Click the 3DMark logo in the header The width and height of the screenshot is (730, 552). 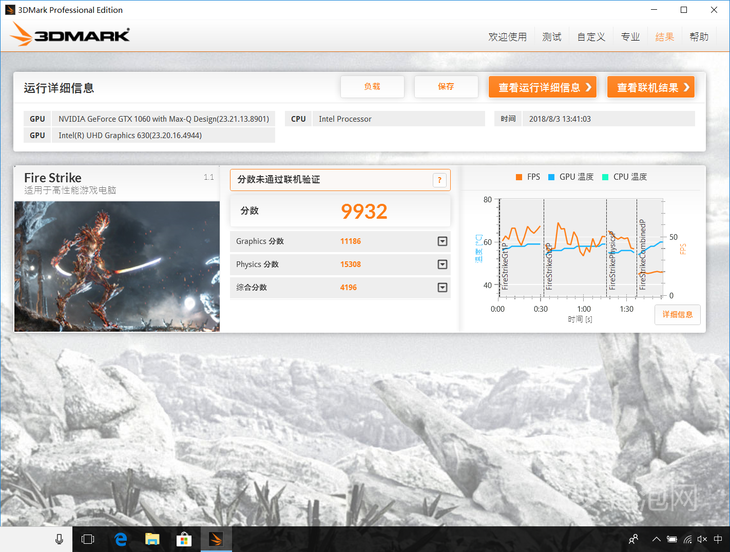(x=70, y=37)
